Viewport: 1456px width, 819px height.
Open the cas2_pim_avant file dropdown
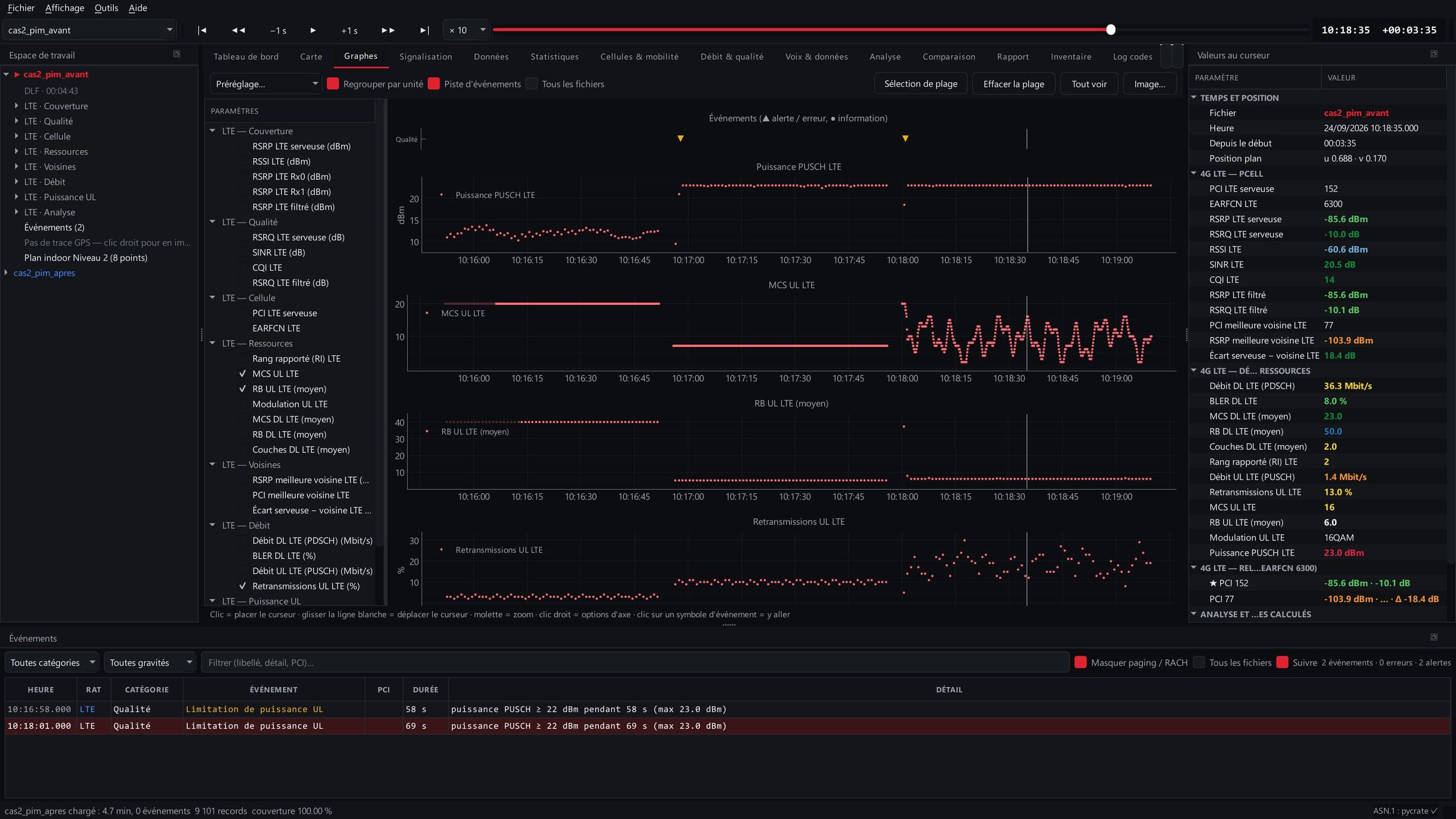tap(89, 30)
